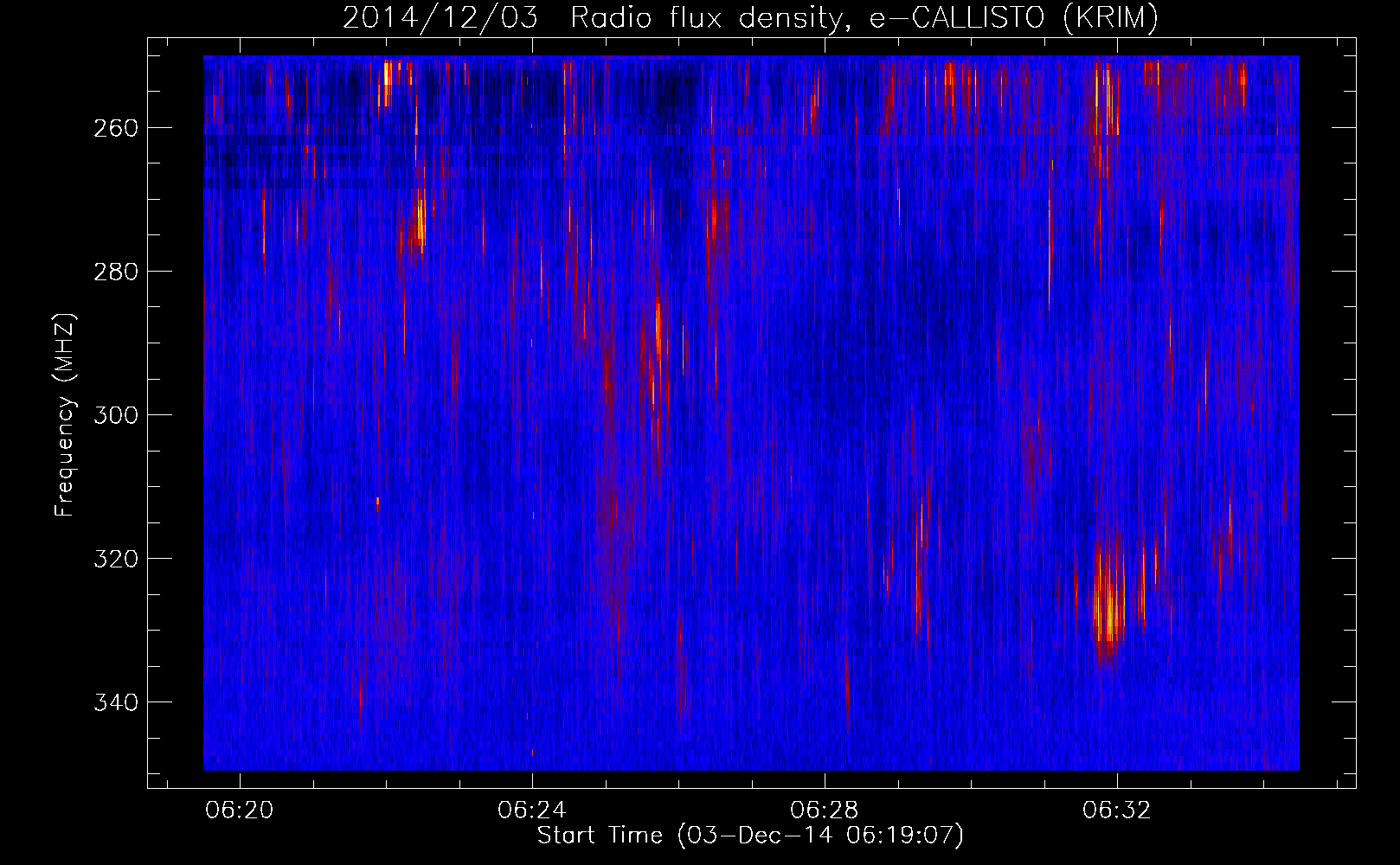The width and height of the screenshot is (1400, 865).
Task: Click the 06:20 time tick label
Action: point(240,811)
